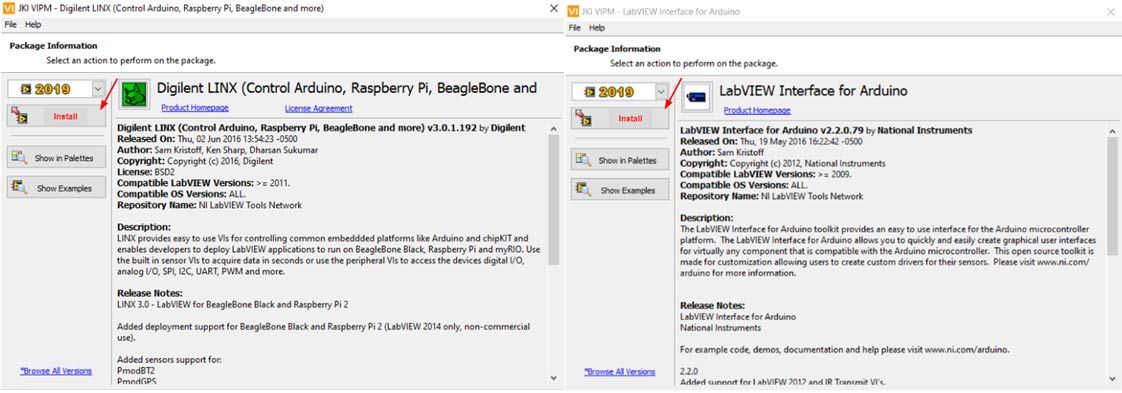
Task: Click the LINX description scrollbar thumb
Action: click(x=553, y=200)
